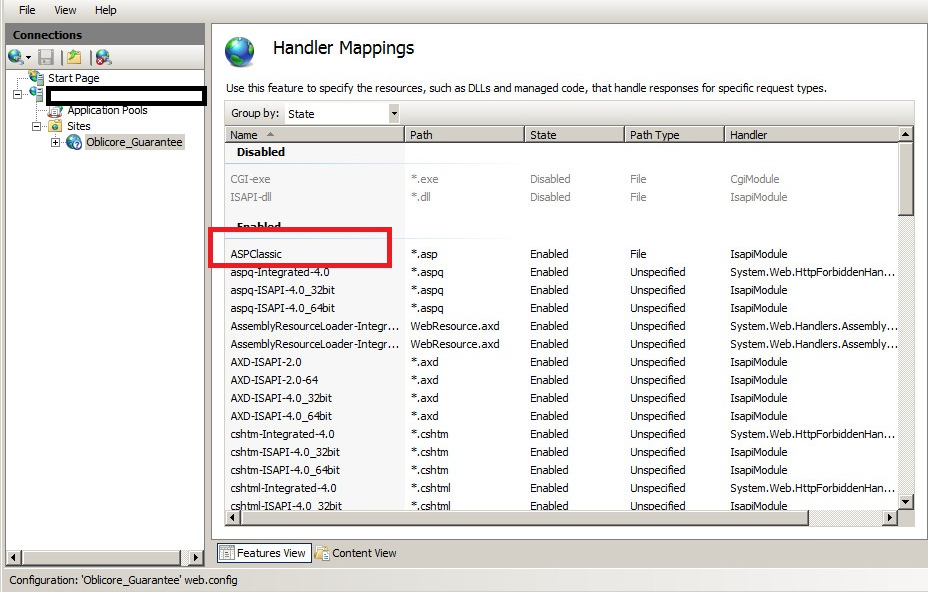Switch to Content View tab
The width and height of the screenshot is (928, 592).
point(356,553)
